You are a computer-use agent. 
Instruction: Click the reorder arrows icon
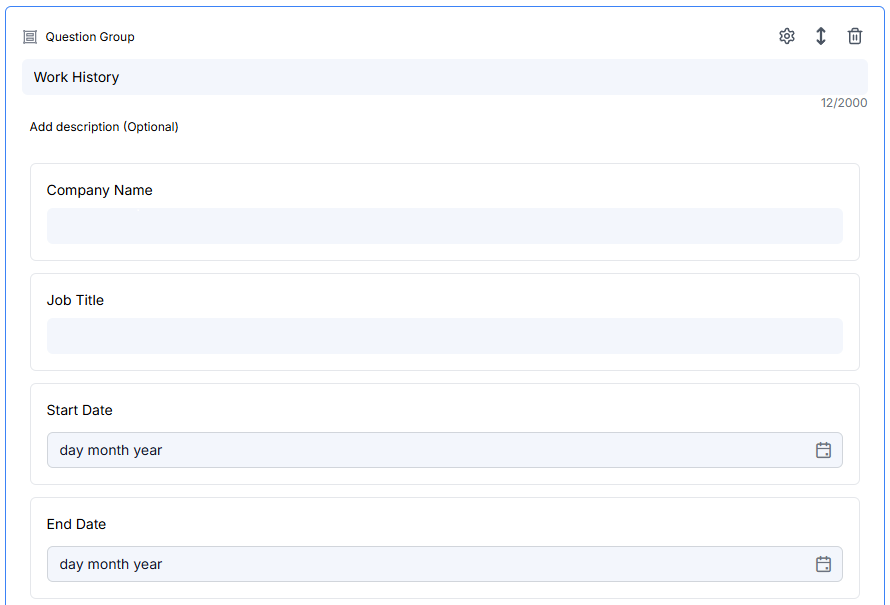821,35
